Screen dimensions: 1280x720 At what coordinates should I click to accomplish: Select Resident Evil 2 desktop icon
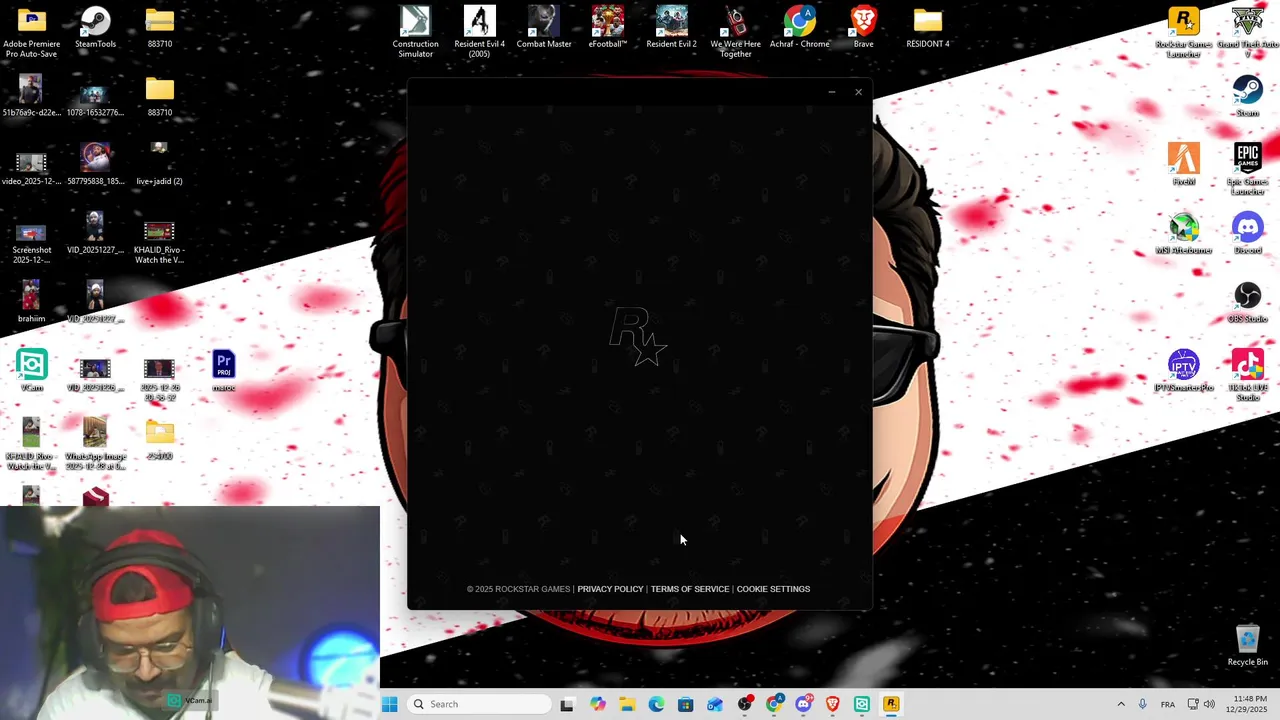672,27
